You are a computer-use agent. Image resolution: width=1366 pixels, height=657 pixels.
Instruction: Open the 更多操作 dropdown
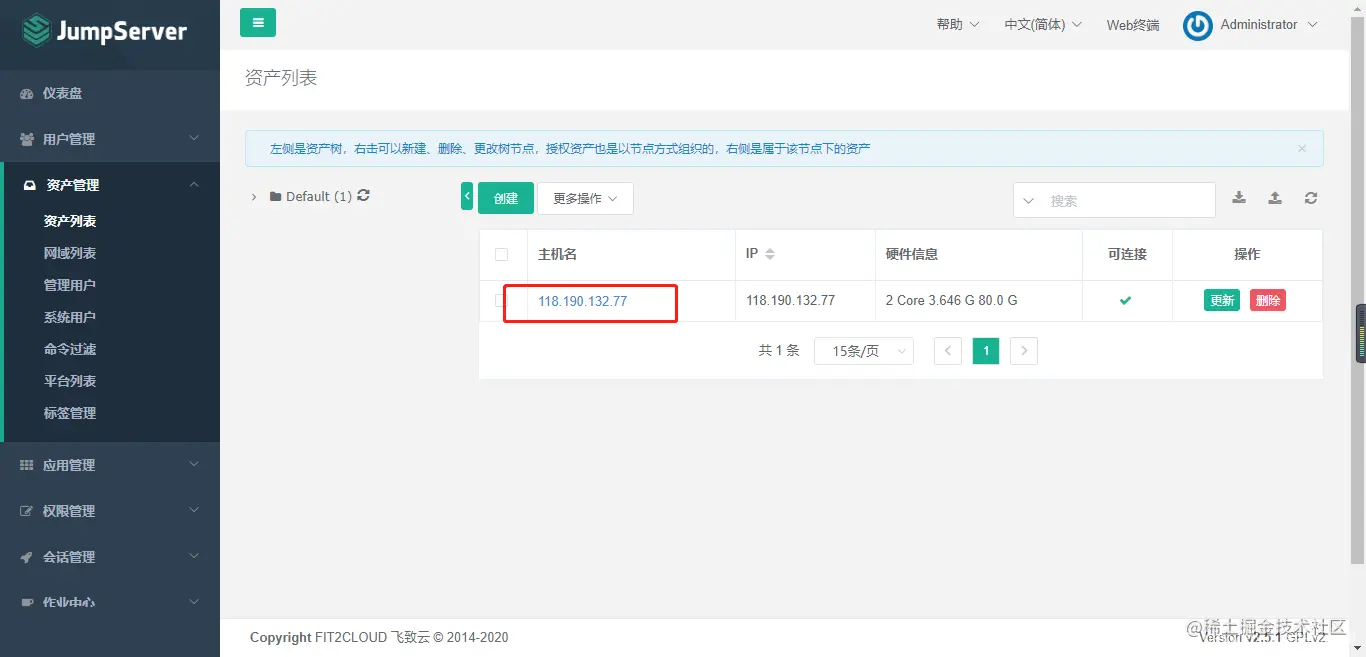click(x=585, y=198)
